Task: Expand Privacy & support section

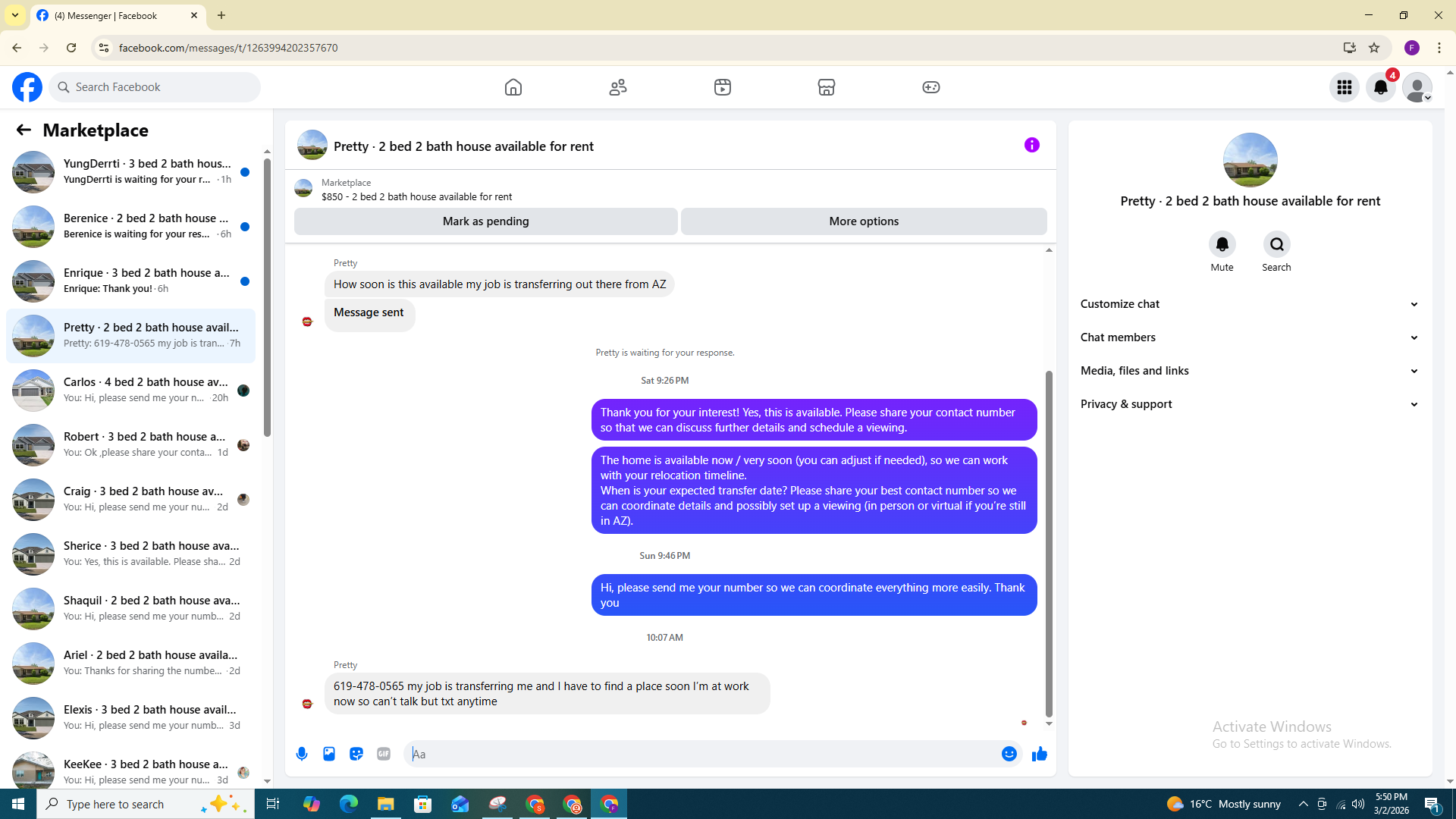Action: tap(1250, 404)
